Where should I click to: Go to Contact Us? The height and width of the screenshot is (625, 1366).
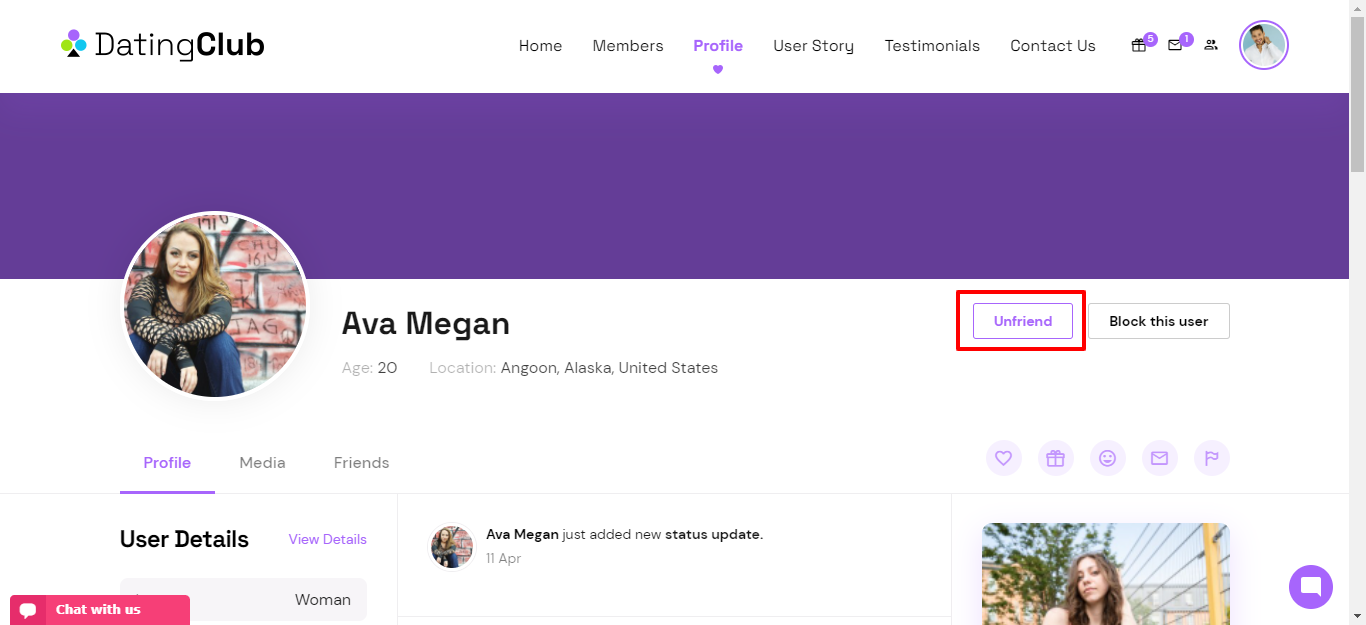(x=1053, y=46)
